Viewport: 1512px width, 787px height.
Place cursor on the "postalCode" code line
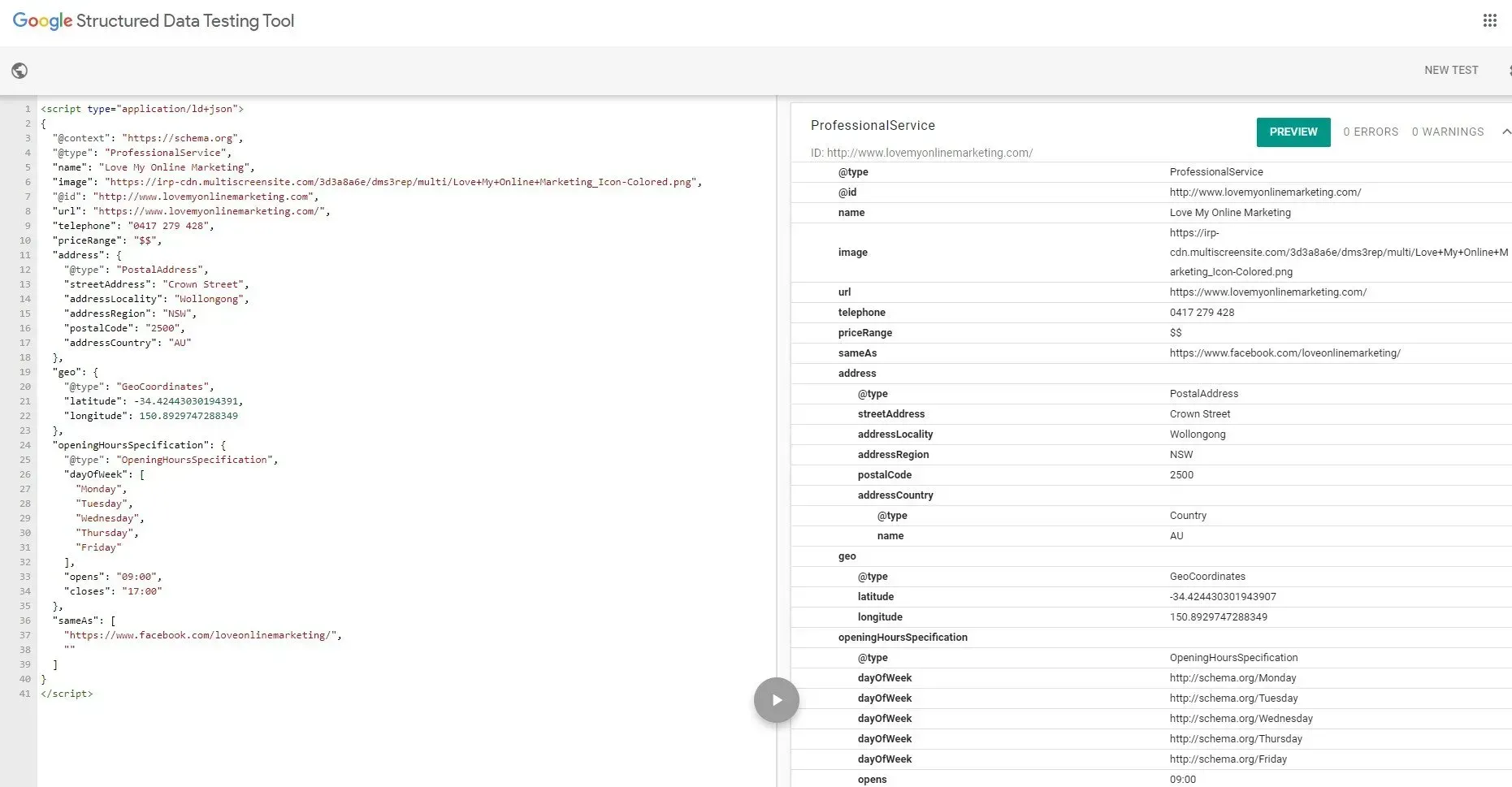tap(124, 328)
